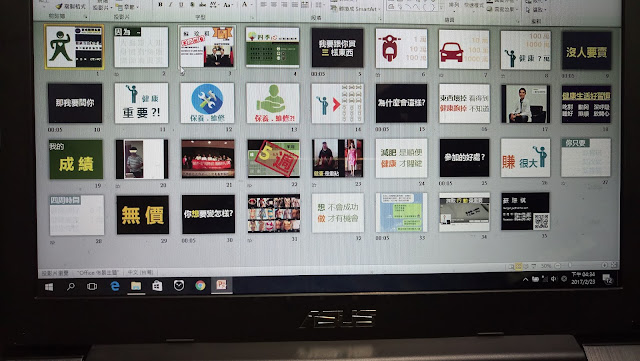The width and height of the screenshot is (640, 361).
Task: Select slide 29 無價
Action: coord(142,215)
